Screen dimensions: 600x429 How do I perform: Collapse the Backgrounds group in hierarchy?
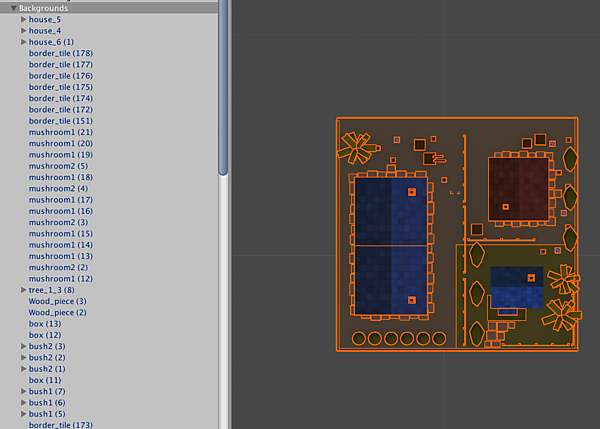(x=13, y=8)
